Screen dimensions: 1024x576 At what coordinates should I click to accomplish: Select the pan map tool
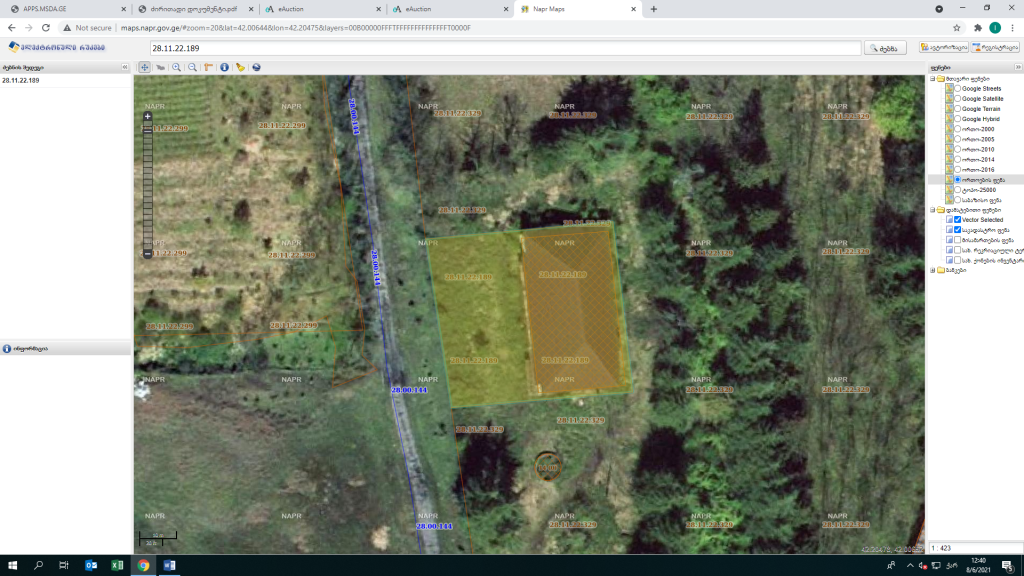click(144, 67)
